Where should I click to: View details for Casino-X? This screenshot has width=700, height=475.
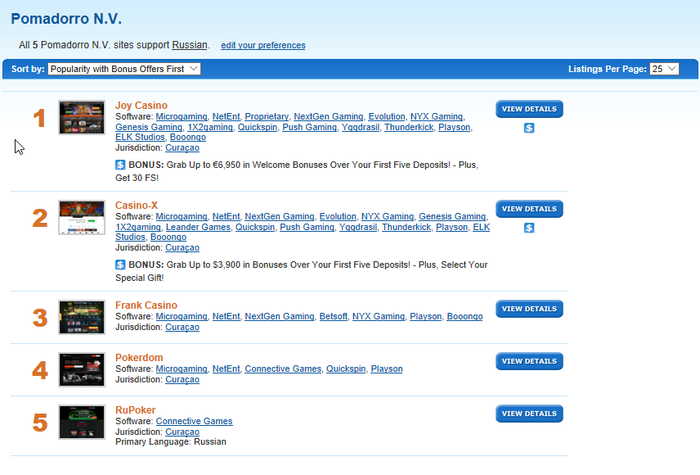tap(529, 209)
